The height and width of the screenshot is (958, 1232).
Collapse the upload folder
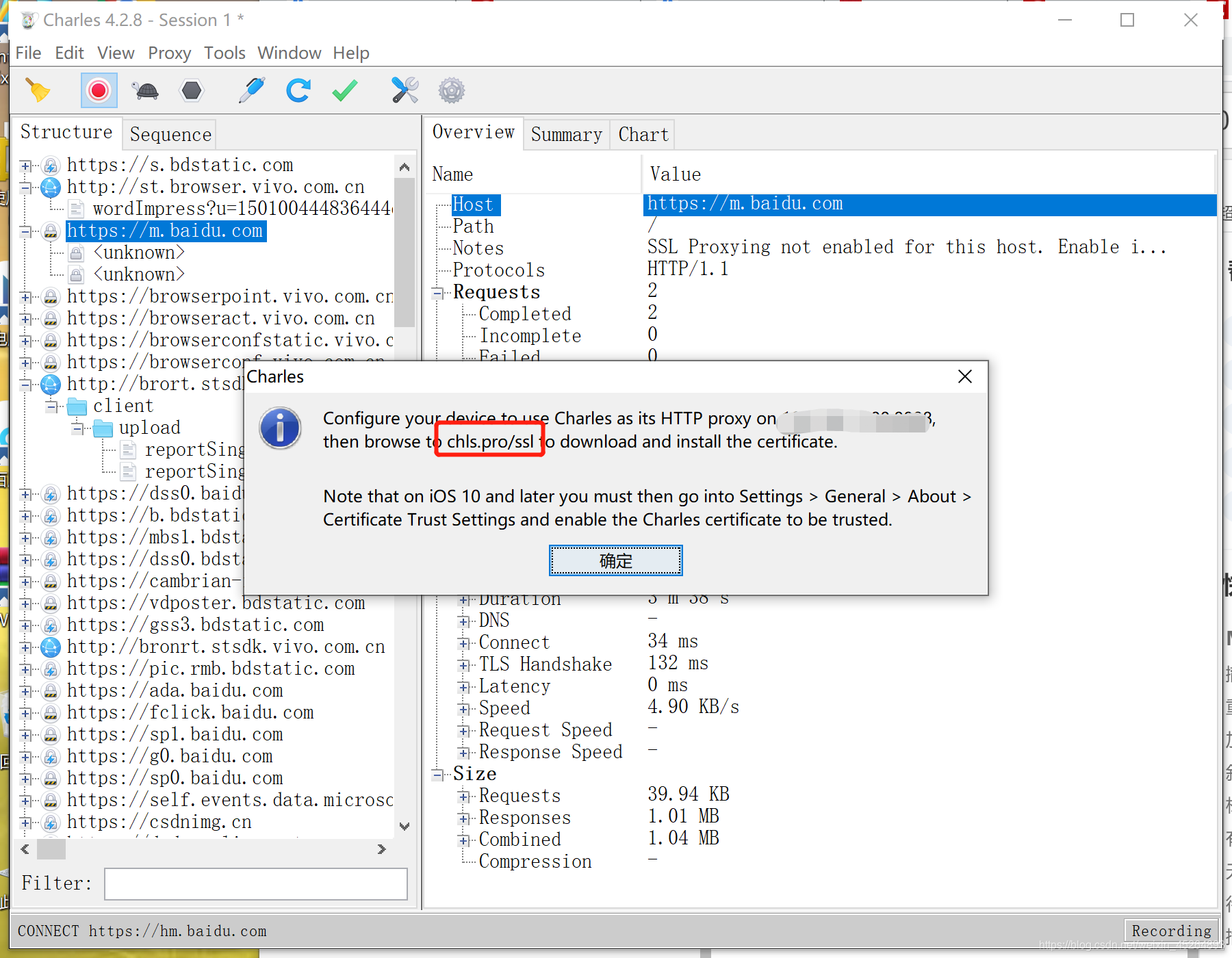point(77,428)
